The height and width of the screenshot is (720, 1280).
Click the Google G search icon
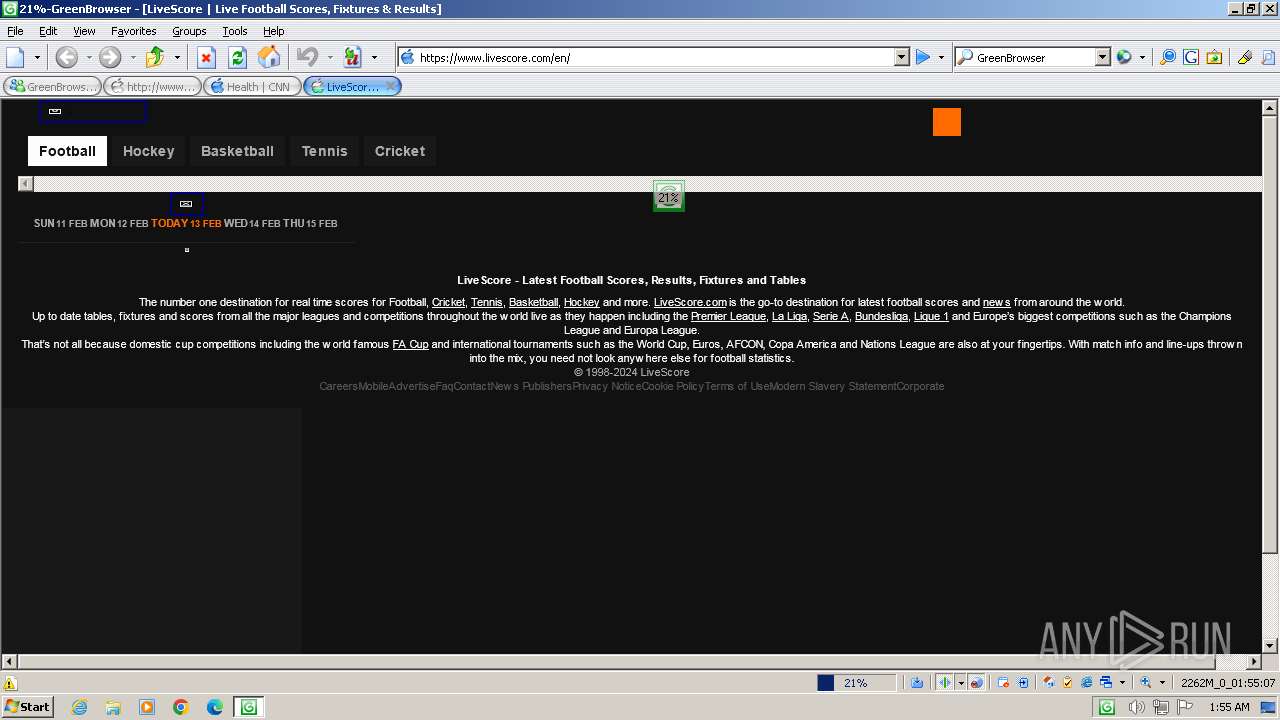click(x=1190, y=57)
